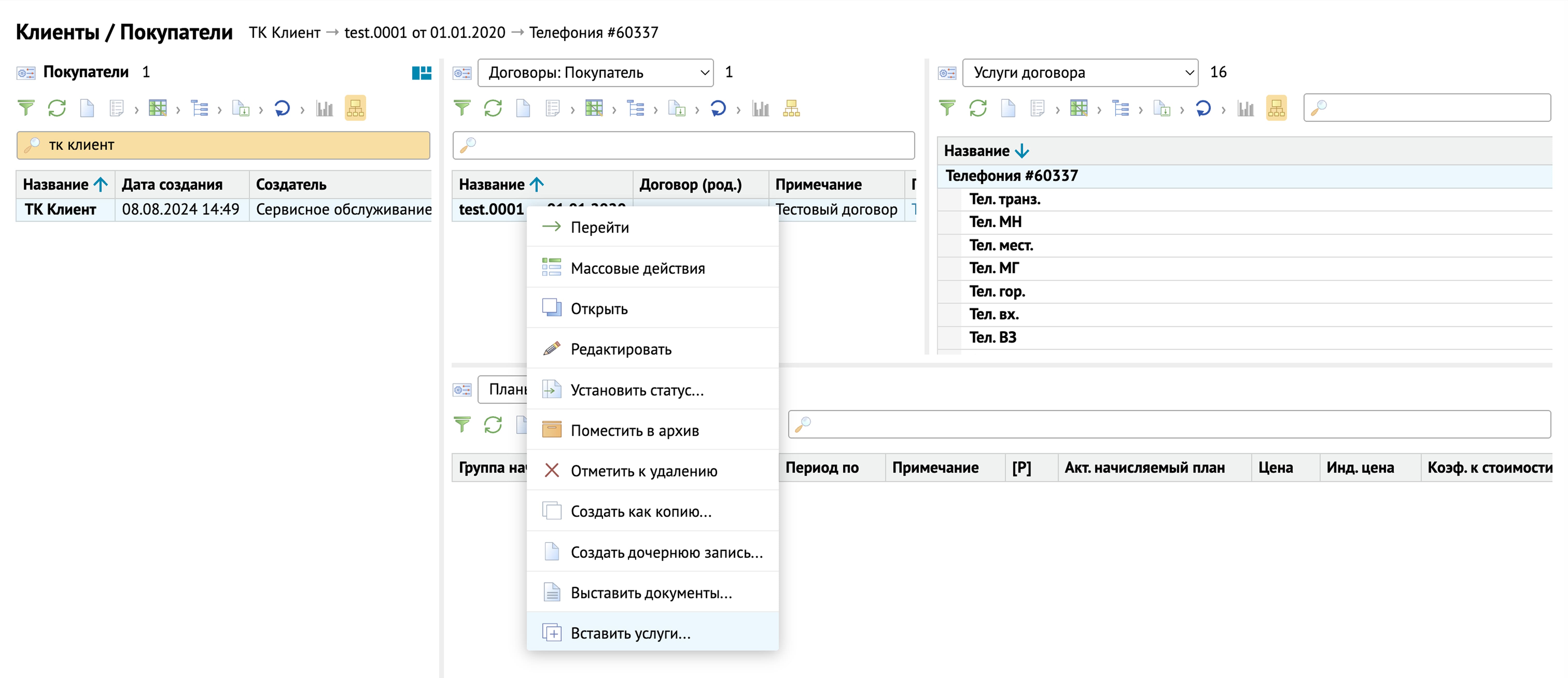Click filter icon in Покупатели panel
Screen dimensions: 1568x678
pos(26,108)
